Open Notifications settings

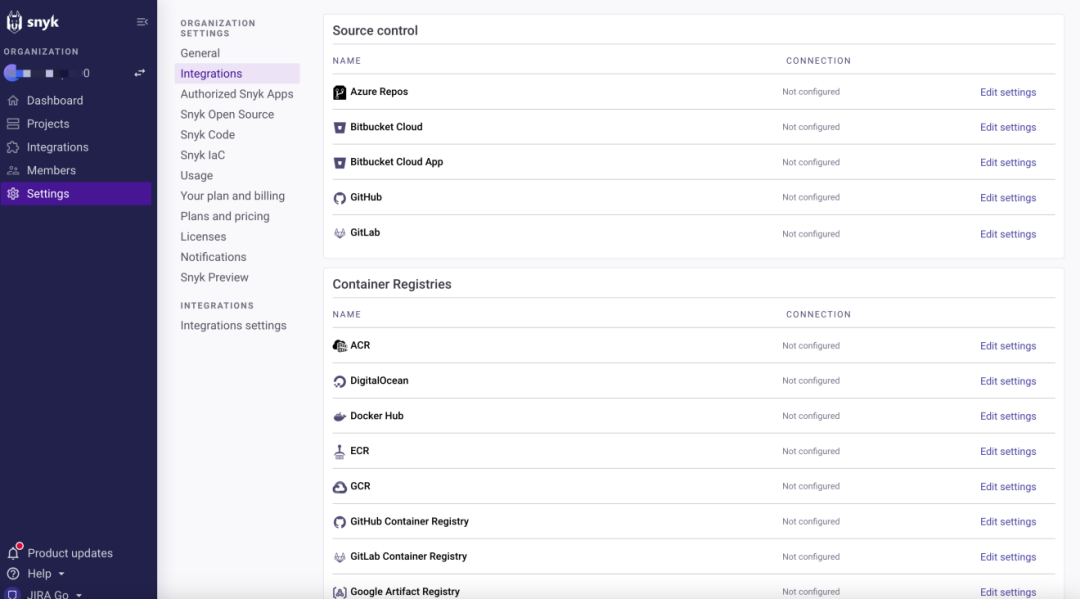(213, 257)
